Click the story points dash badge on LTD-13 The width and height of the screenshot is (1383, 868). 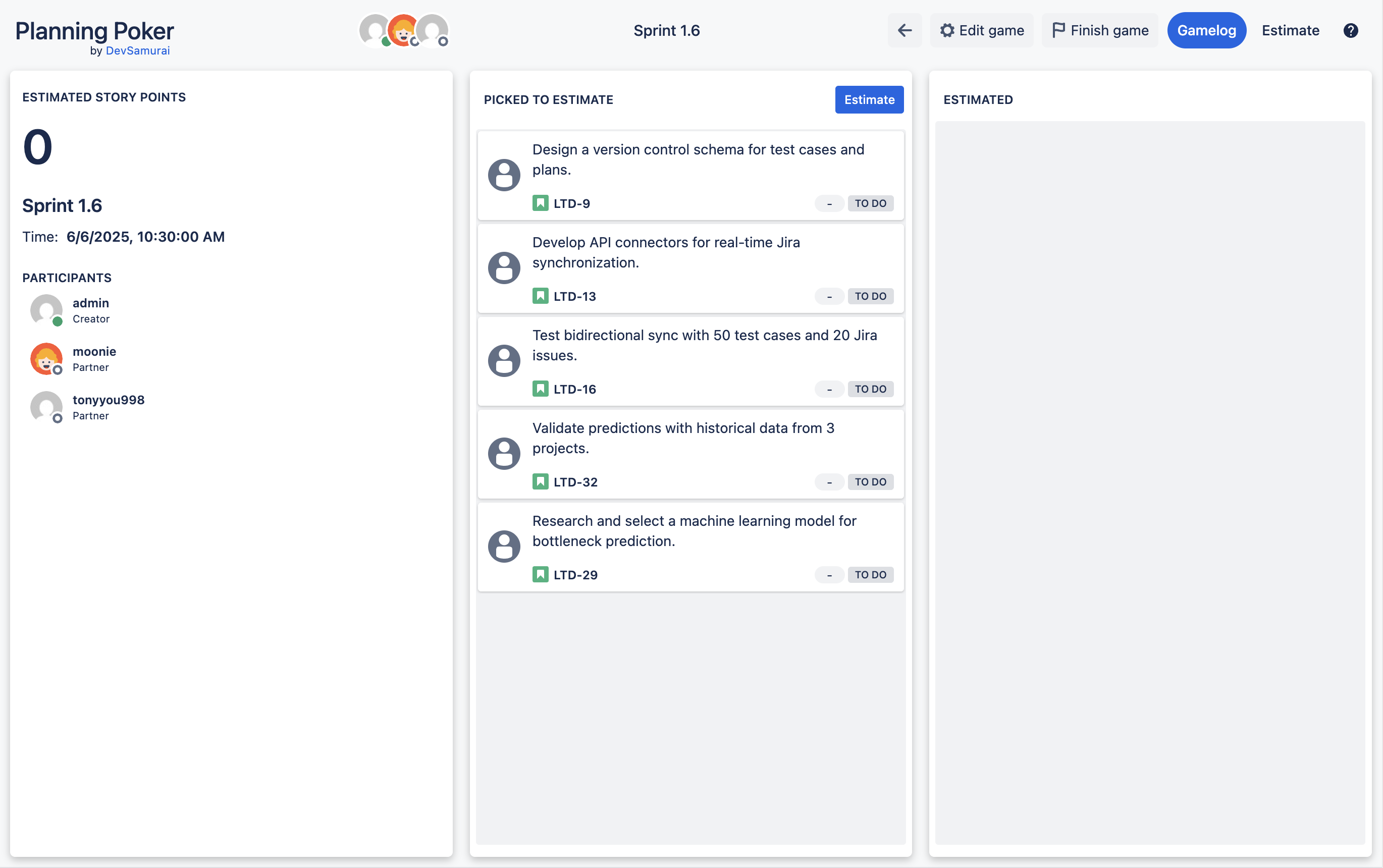point(828,296)
